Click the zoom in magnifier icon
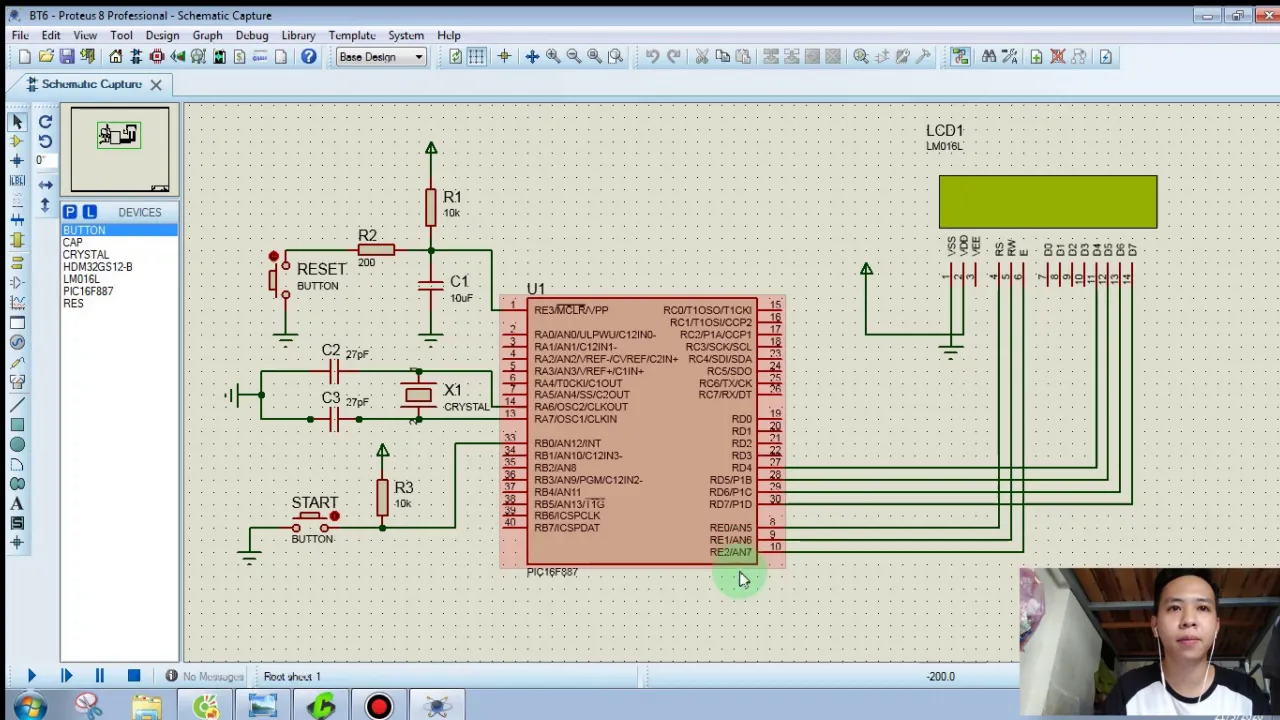 (x=553, y=57)
